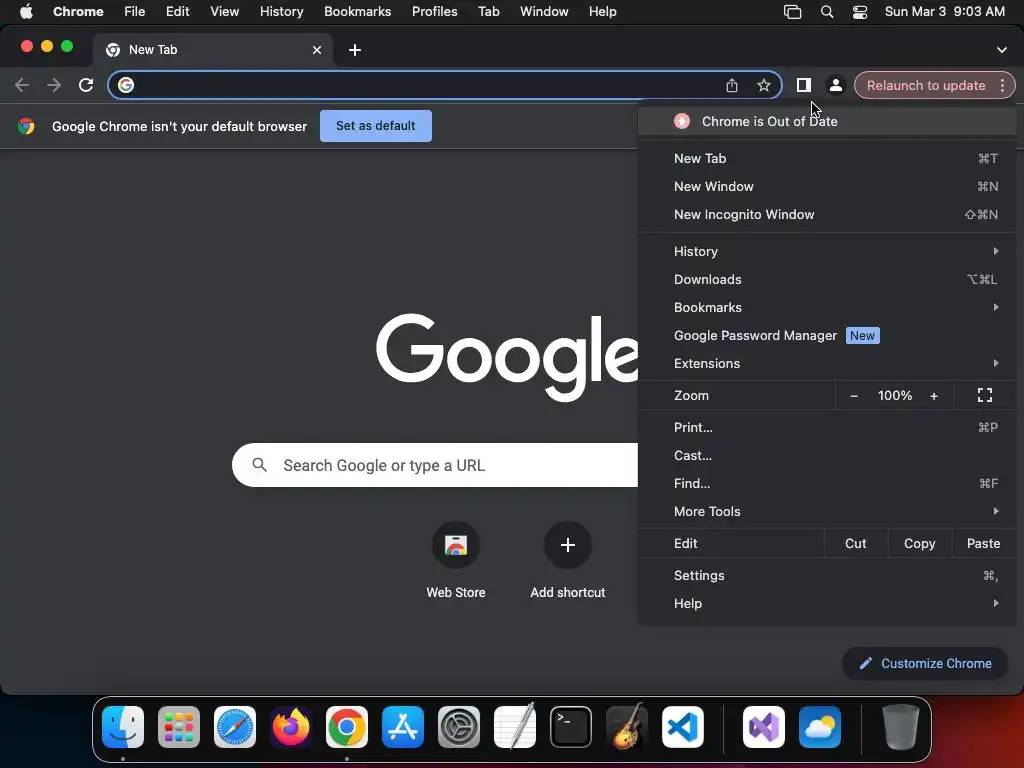Choose Find... in the menu
Viewport: 1024px width, 768px height.
(827, 484)
